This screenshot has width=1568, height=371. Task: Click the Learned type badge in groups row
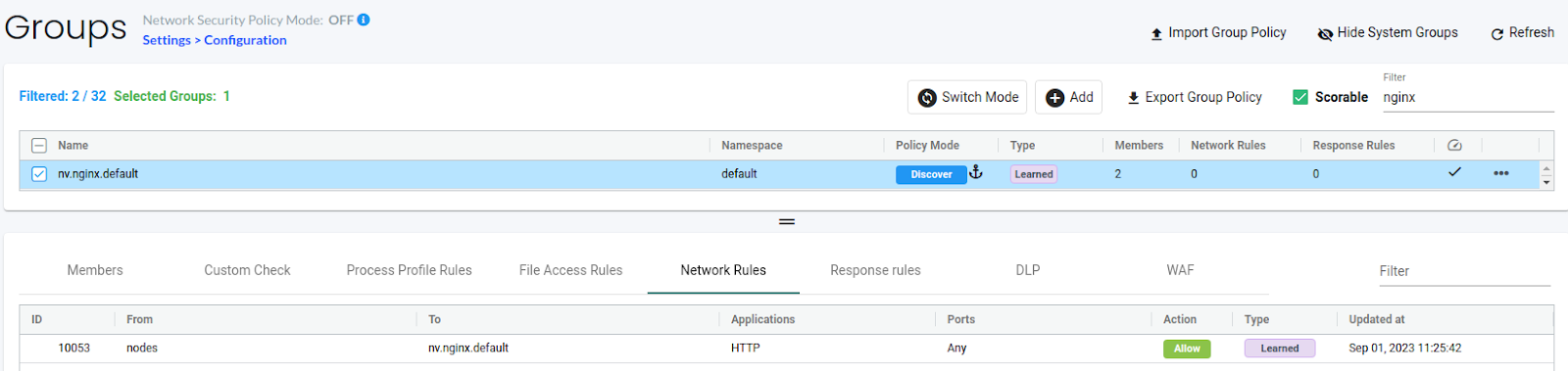point(1034,174)
